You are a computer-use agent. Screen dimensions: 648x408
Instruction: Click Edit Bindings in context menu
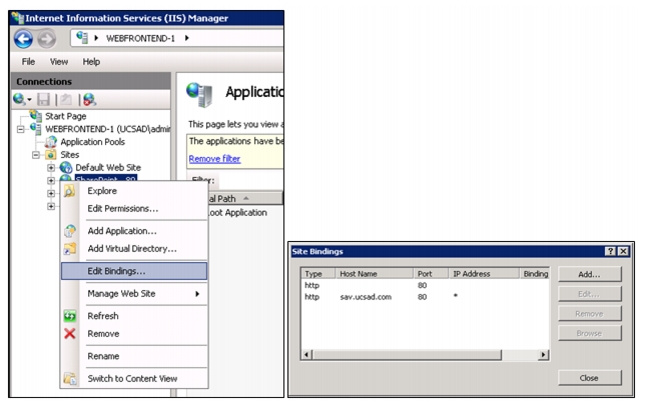(134, 271)
